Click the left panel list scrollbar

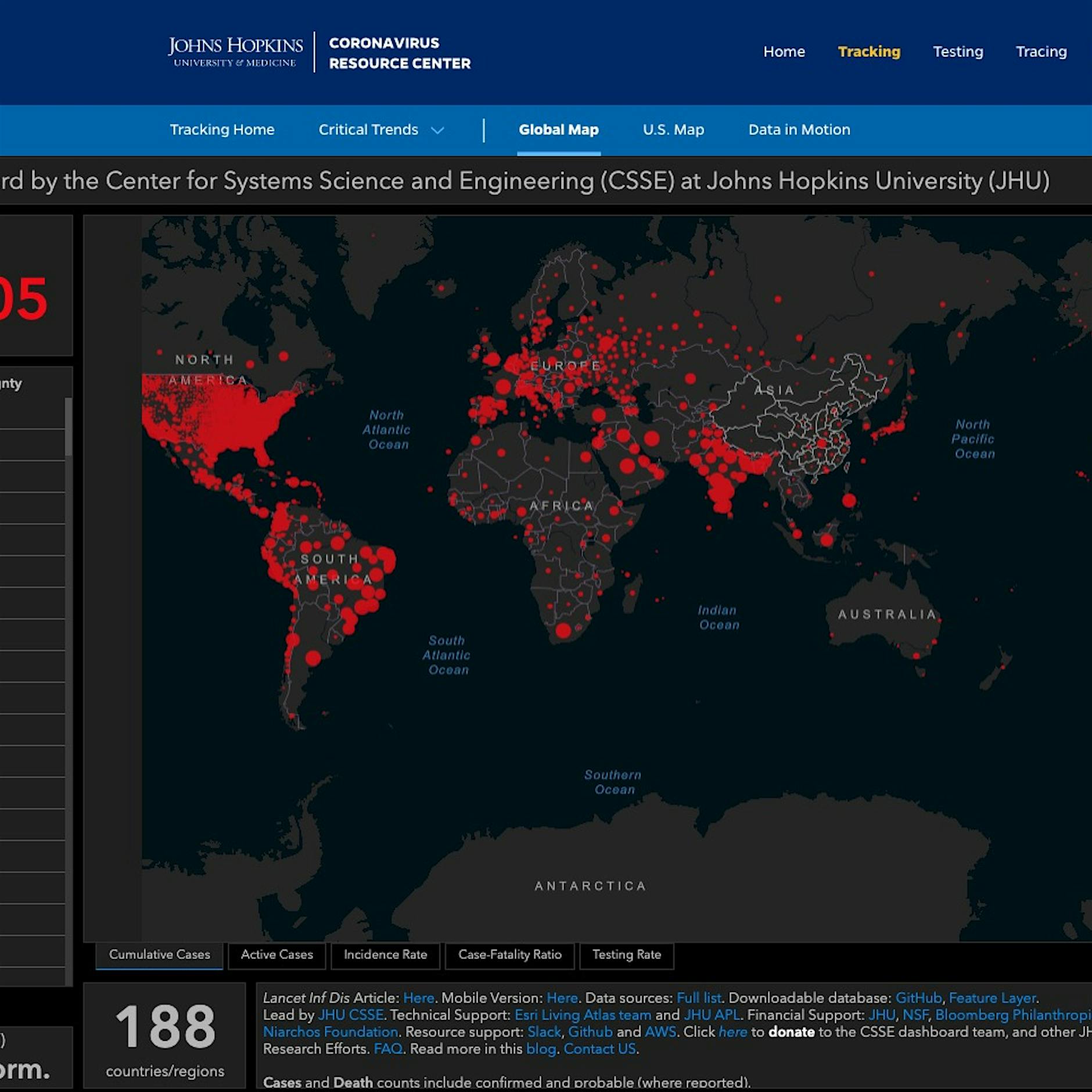(69, 427)
